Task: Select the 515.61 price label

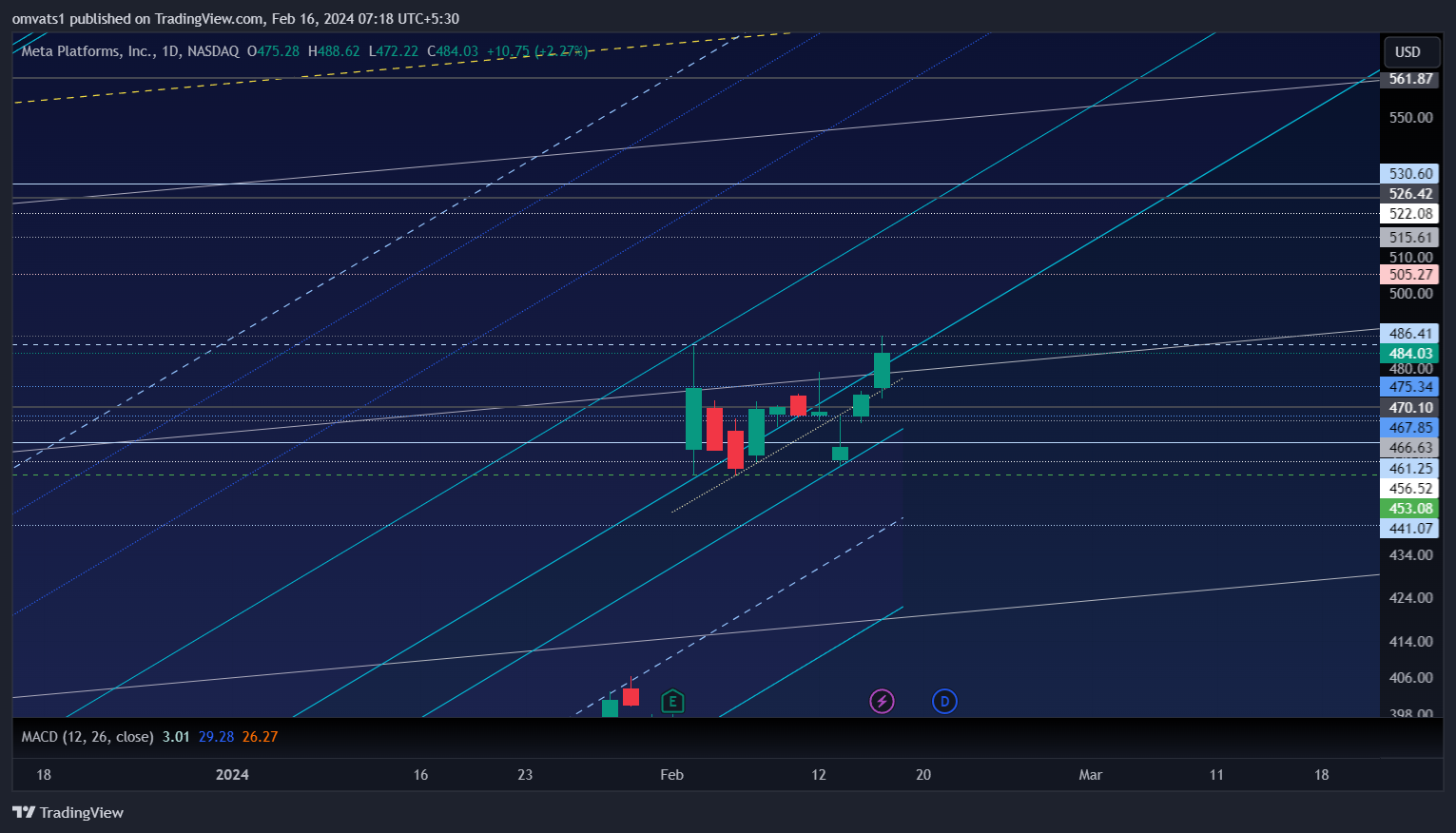Action: [x=1409, y=238]
